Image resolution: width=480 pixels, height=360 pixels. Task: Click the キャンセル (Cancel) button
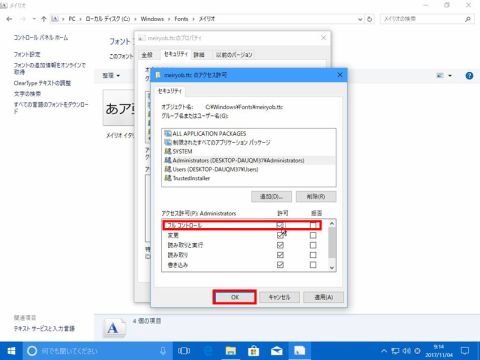click(x=279, y=297)
